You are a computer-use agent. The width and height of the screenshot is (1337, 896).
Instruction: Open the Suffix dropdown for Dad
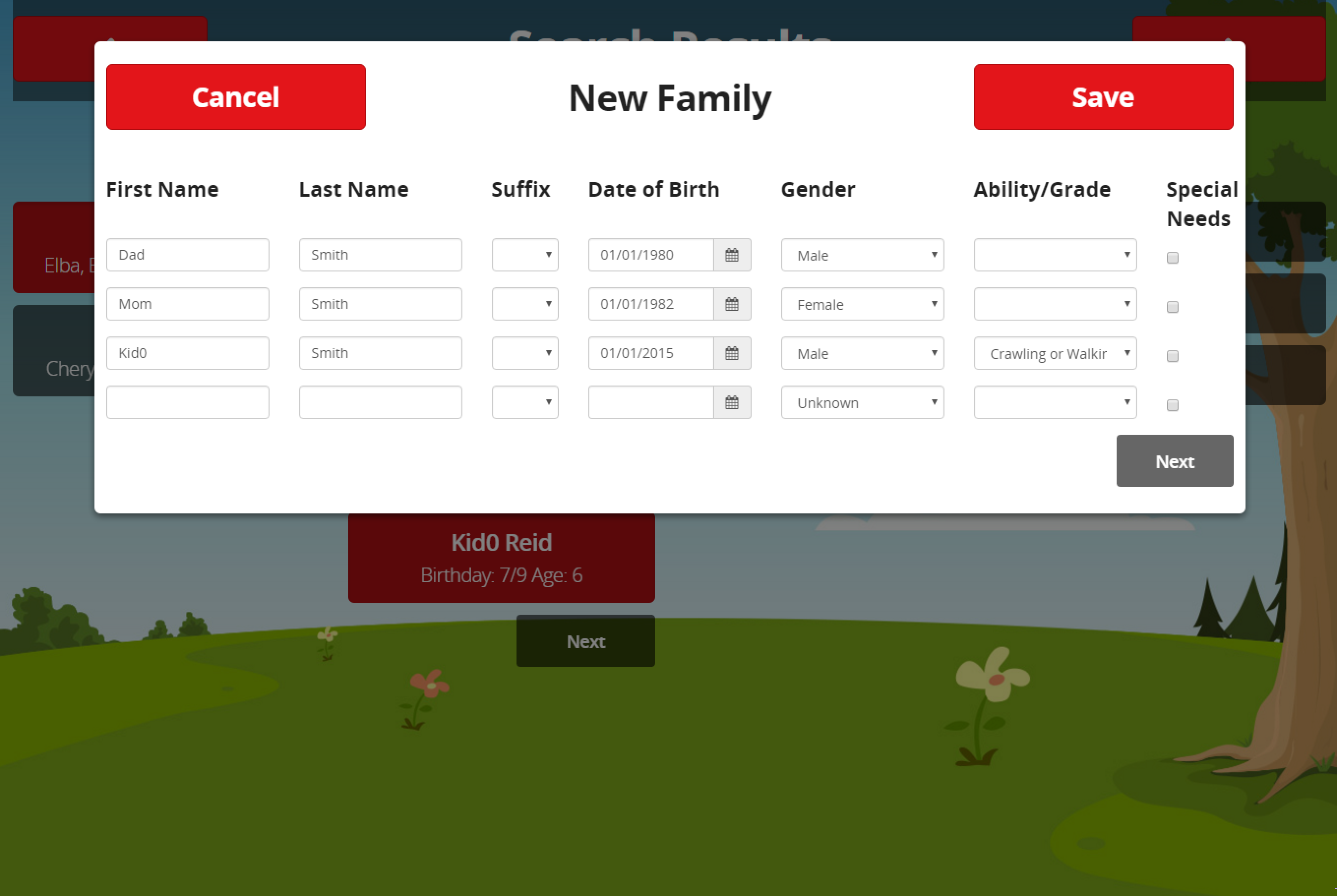525,255
